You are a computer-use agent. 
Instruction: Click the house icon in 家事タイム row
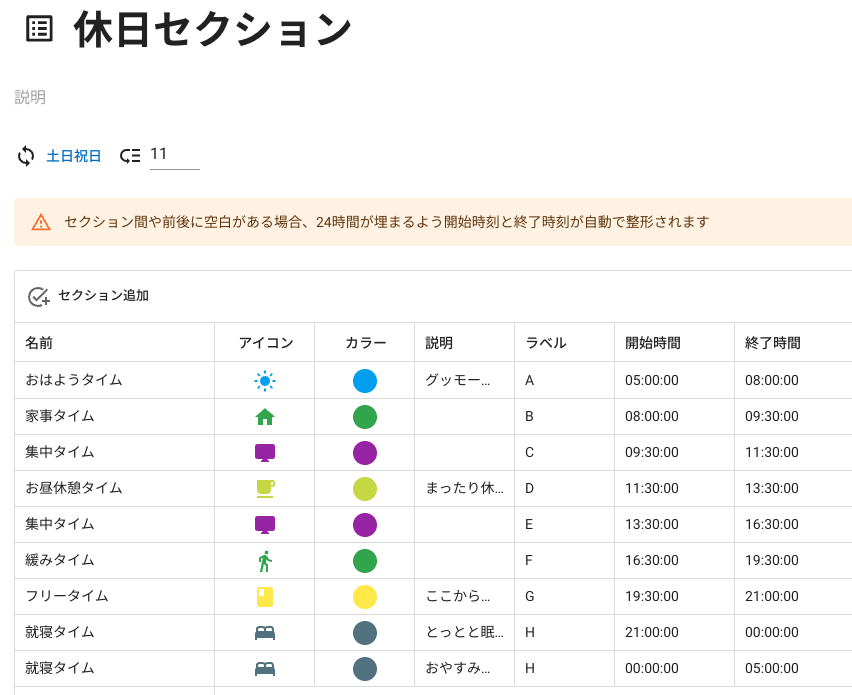click(265, 417)
